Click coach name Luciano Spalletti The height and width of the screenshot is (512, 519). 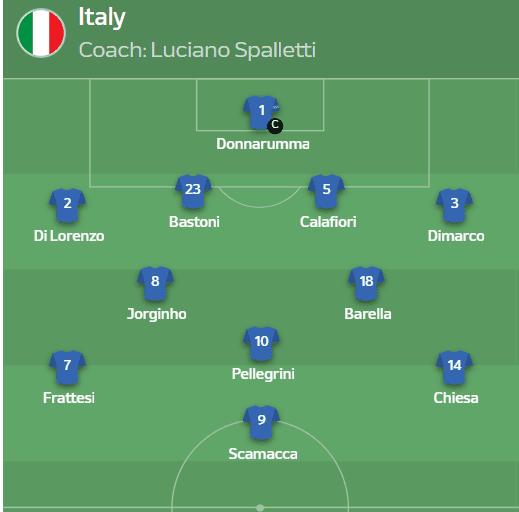[233, 50]
